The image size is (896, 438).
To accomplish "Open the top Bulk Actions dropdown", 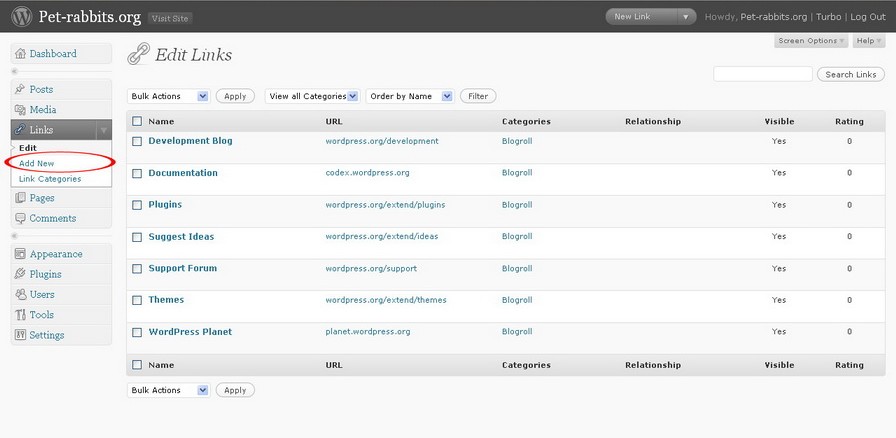I will pos(169,96).
